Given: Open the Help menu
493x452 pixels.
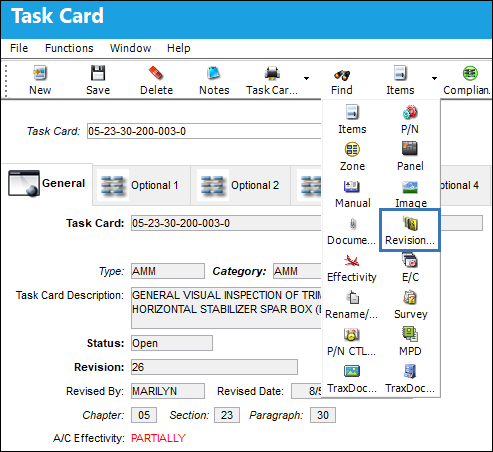Looking at the screenshot, I should pos(179,48).
